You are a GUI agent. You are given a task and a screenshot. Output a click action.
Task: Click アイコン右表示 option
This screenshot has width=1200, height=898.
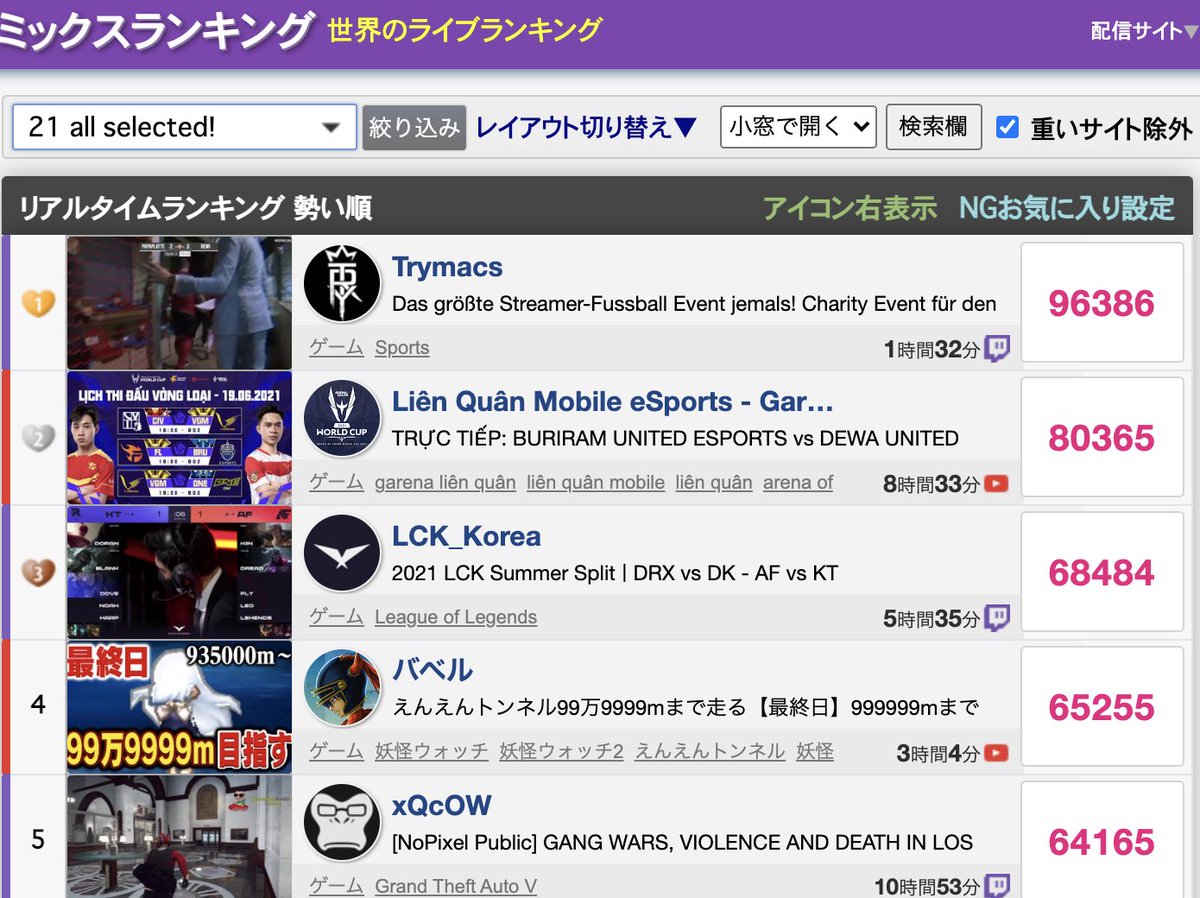tap(850, 208)
